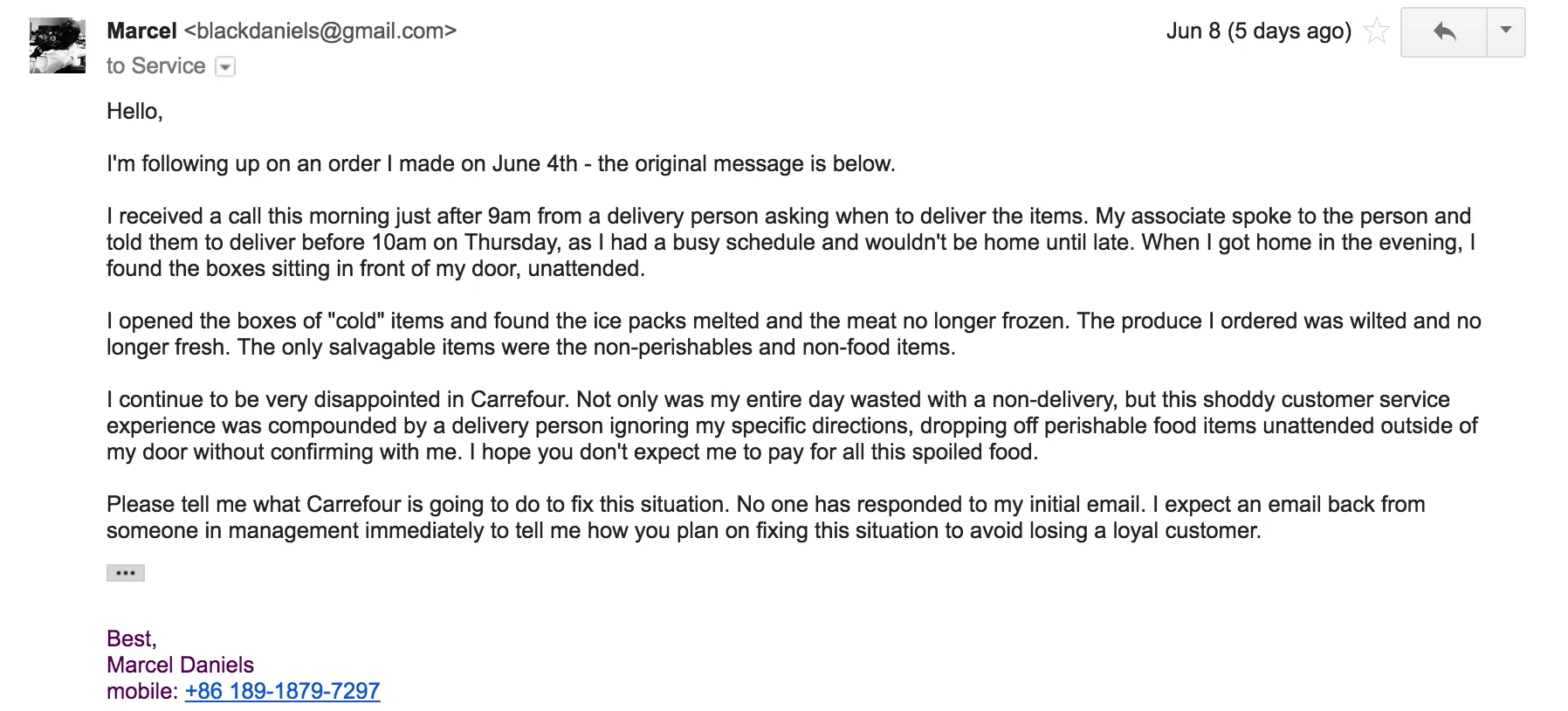Open the more options dropdown beside reply
The width and height of the screenshot is (1568, 711).
(x=1506, y=31)
